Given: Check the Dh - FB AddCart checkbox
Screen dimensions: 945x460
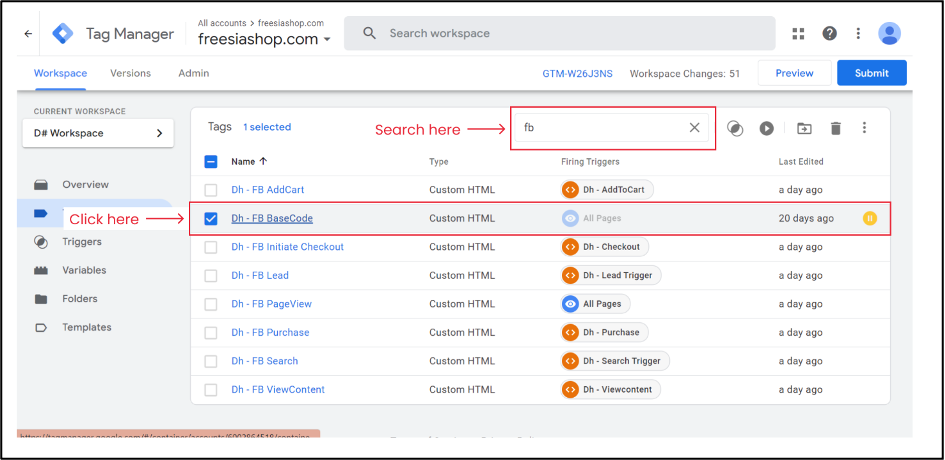Looking at the screenshot, I should pyautogui.click(x=210, y=190).
